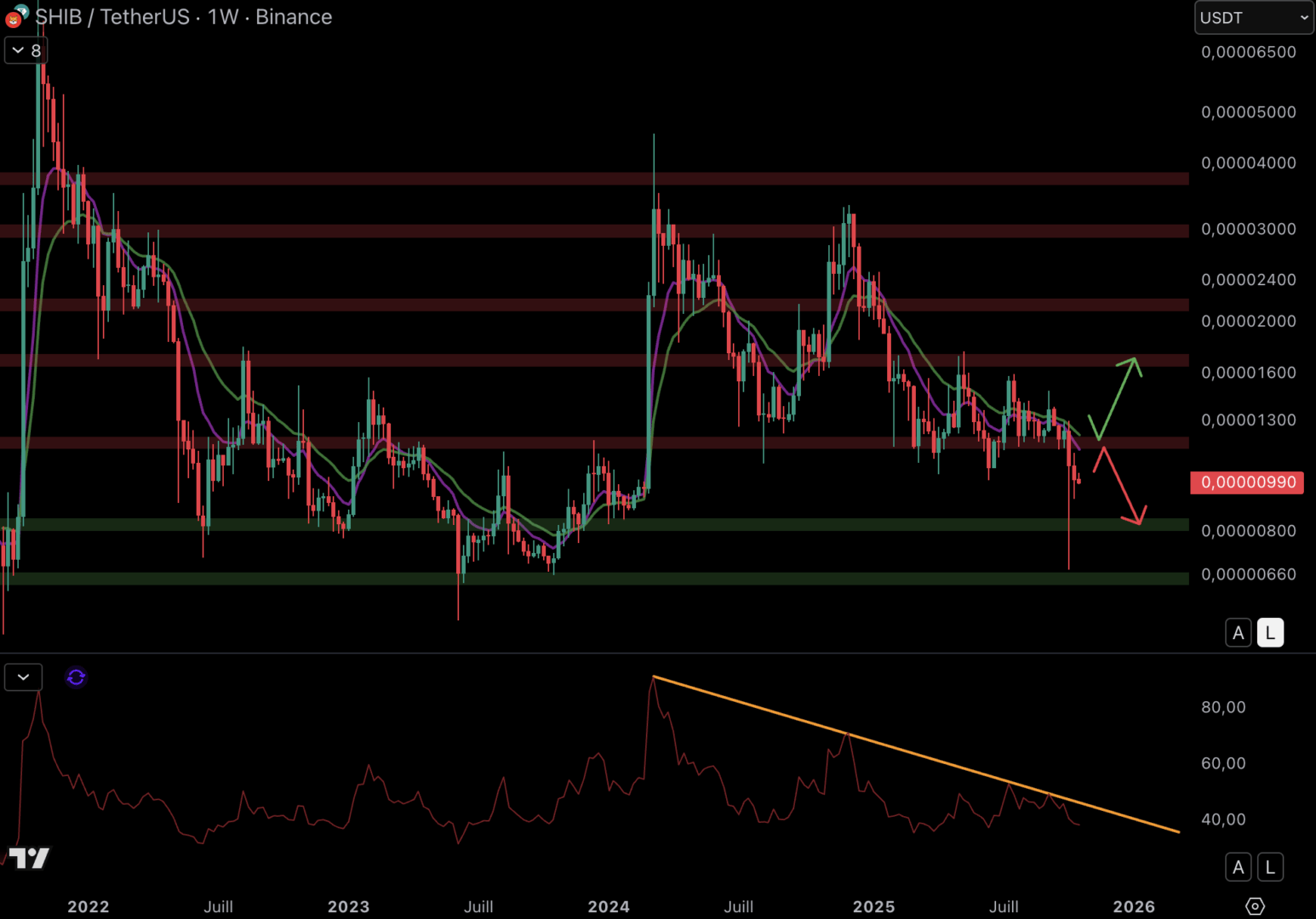Click the purple sync refresh icon
1316x919 pixels.
click(76, 677)
